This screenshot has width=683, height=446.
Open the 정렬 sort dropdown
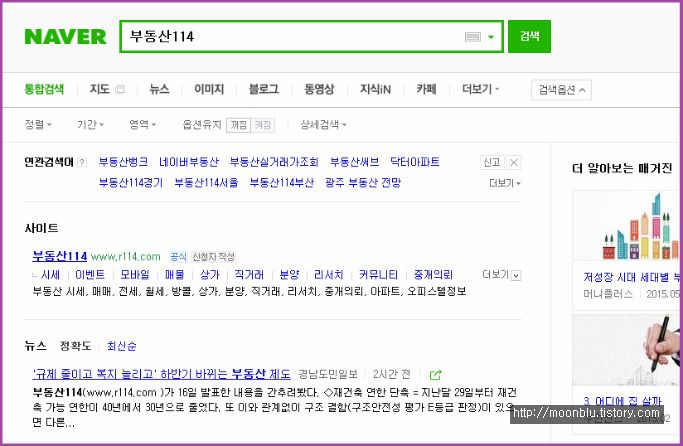click(38, 125)
